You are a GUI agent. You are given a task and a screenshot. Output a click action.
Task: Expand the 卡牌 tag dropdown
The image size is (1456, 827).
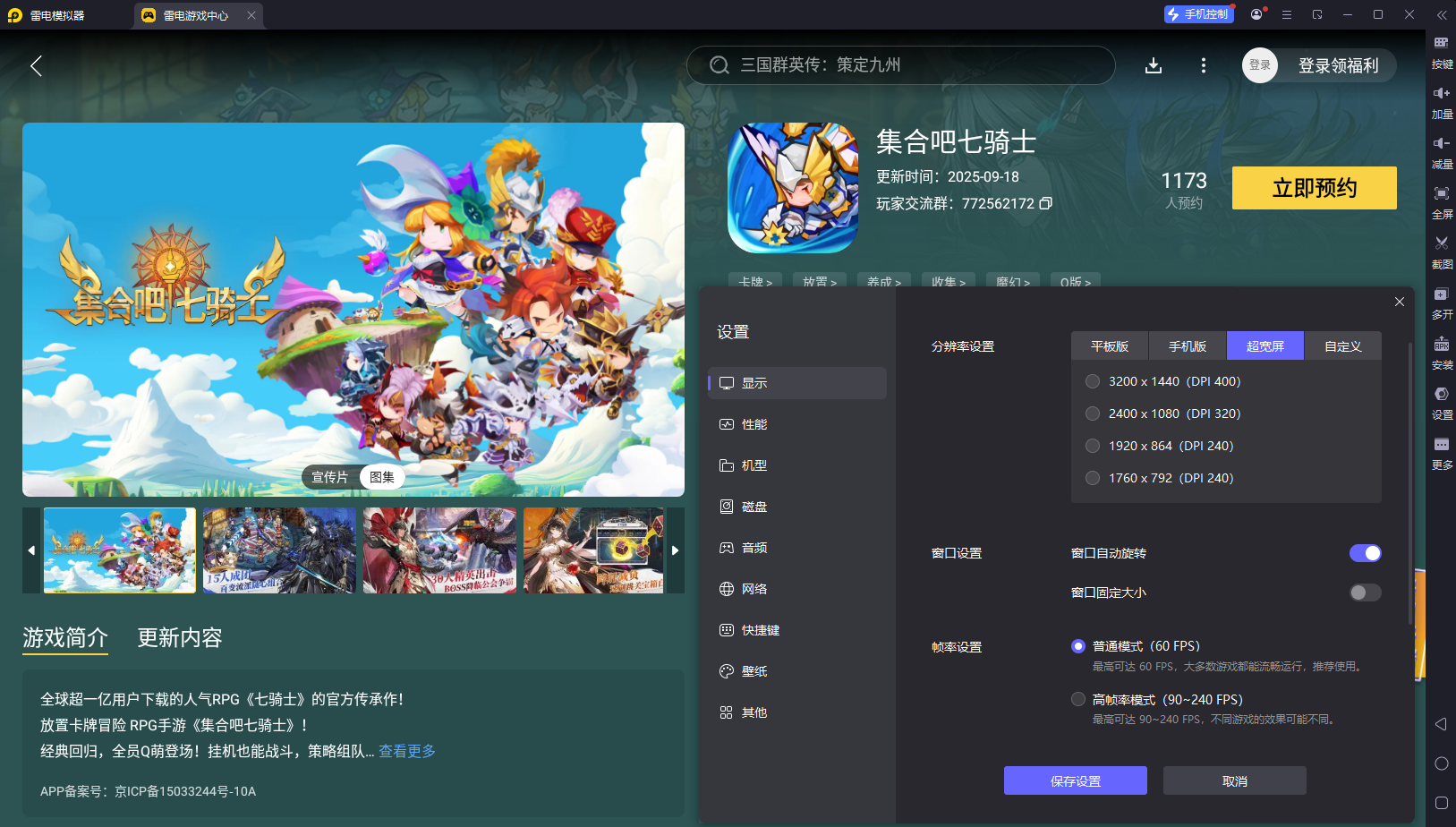[x=754, y=282]
